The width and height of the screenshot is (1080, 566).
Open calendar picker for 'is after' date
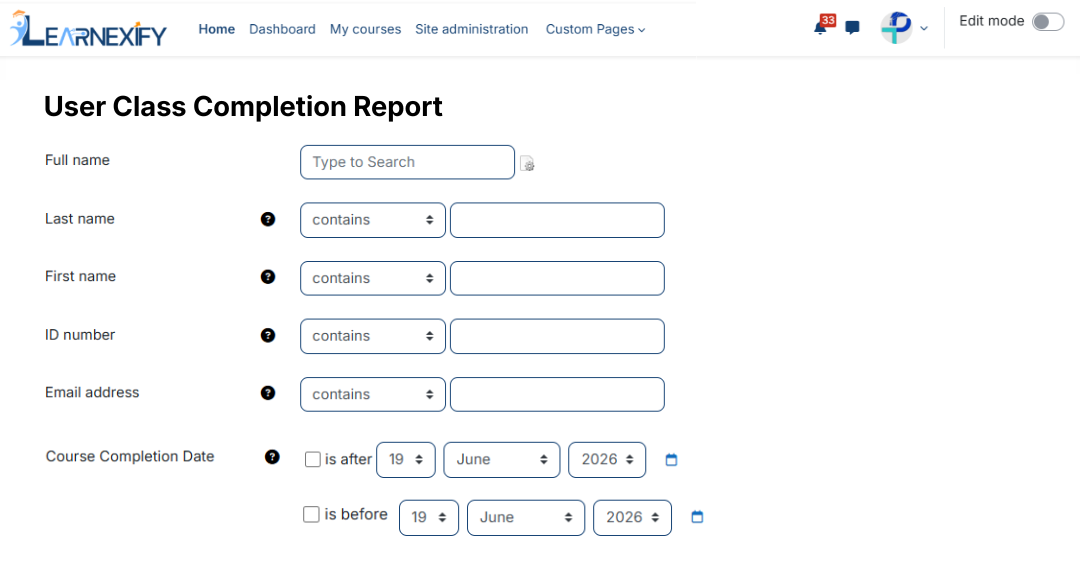click(x=672, y=459)
